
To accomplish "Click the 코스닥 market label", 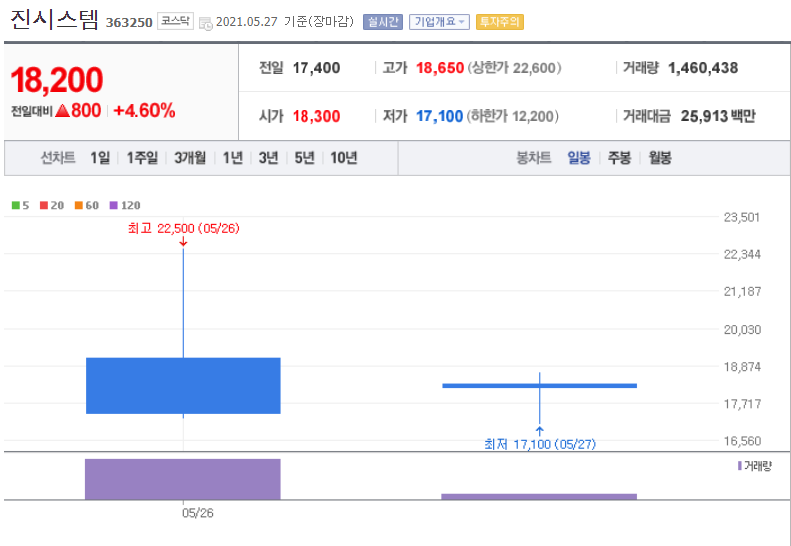I will click(176, 21).
